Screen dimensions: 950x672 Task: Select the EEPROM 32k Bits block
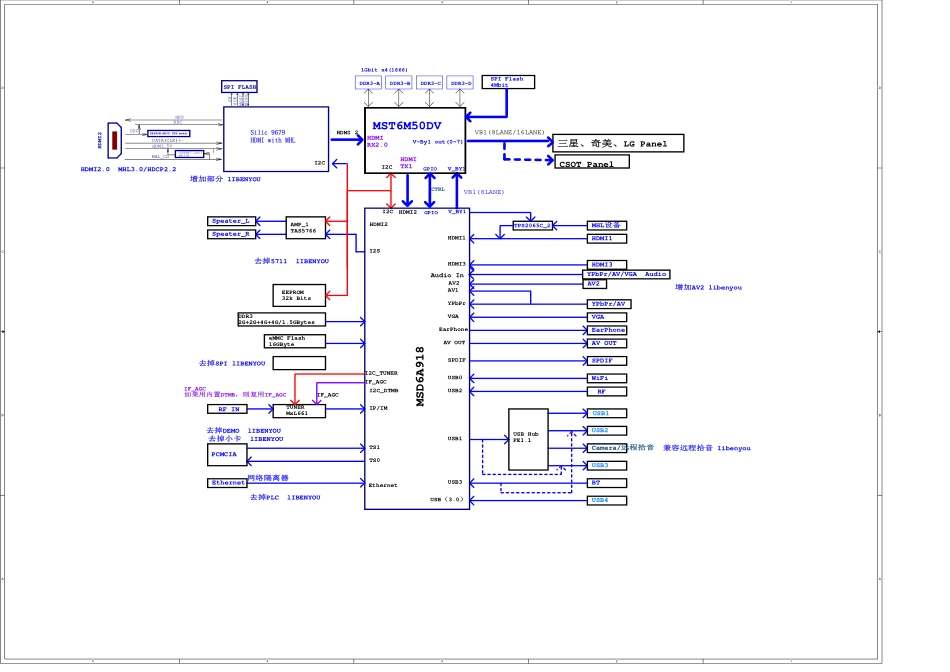298,295
